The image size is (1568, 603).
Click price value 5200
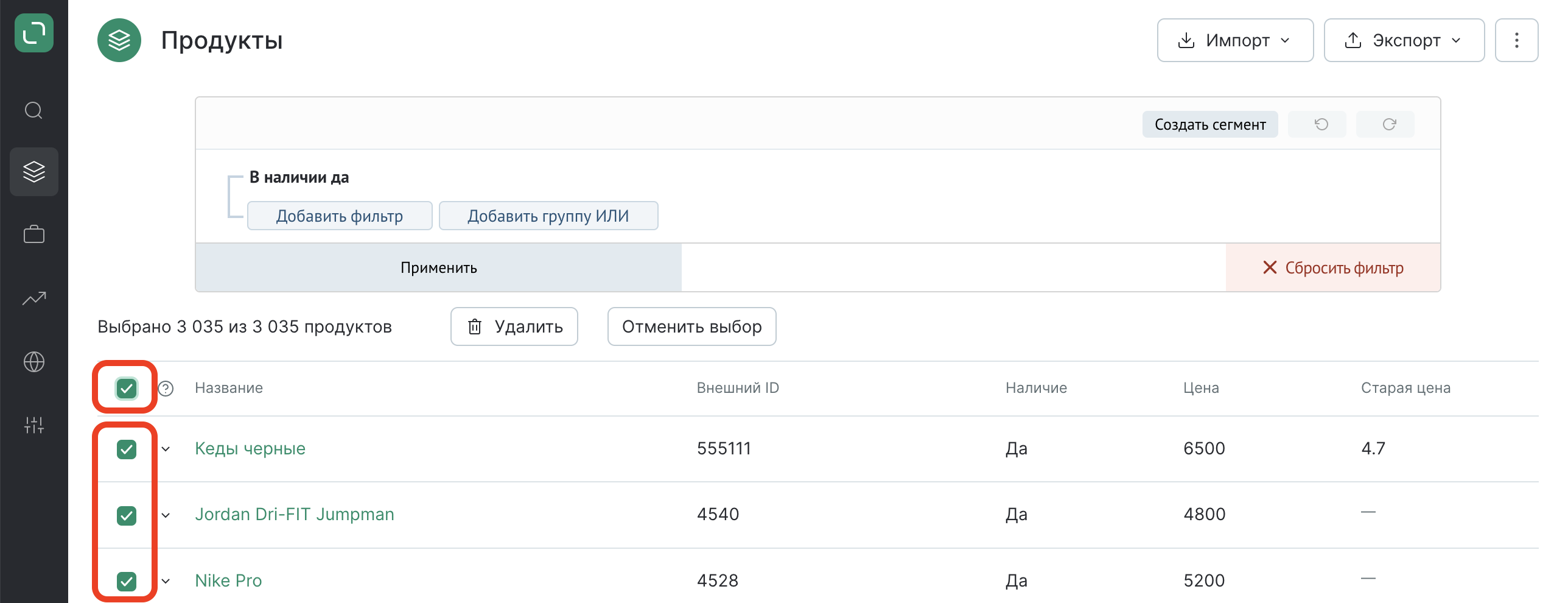(x=1204, y=580)
